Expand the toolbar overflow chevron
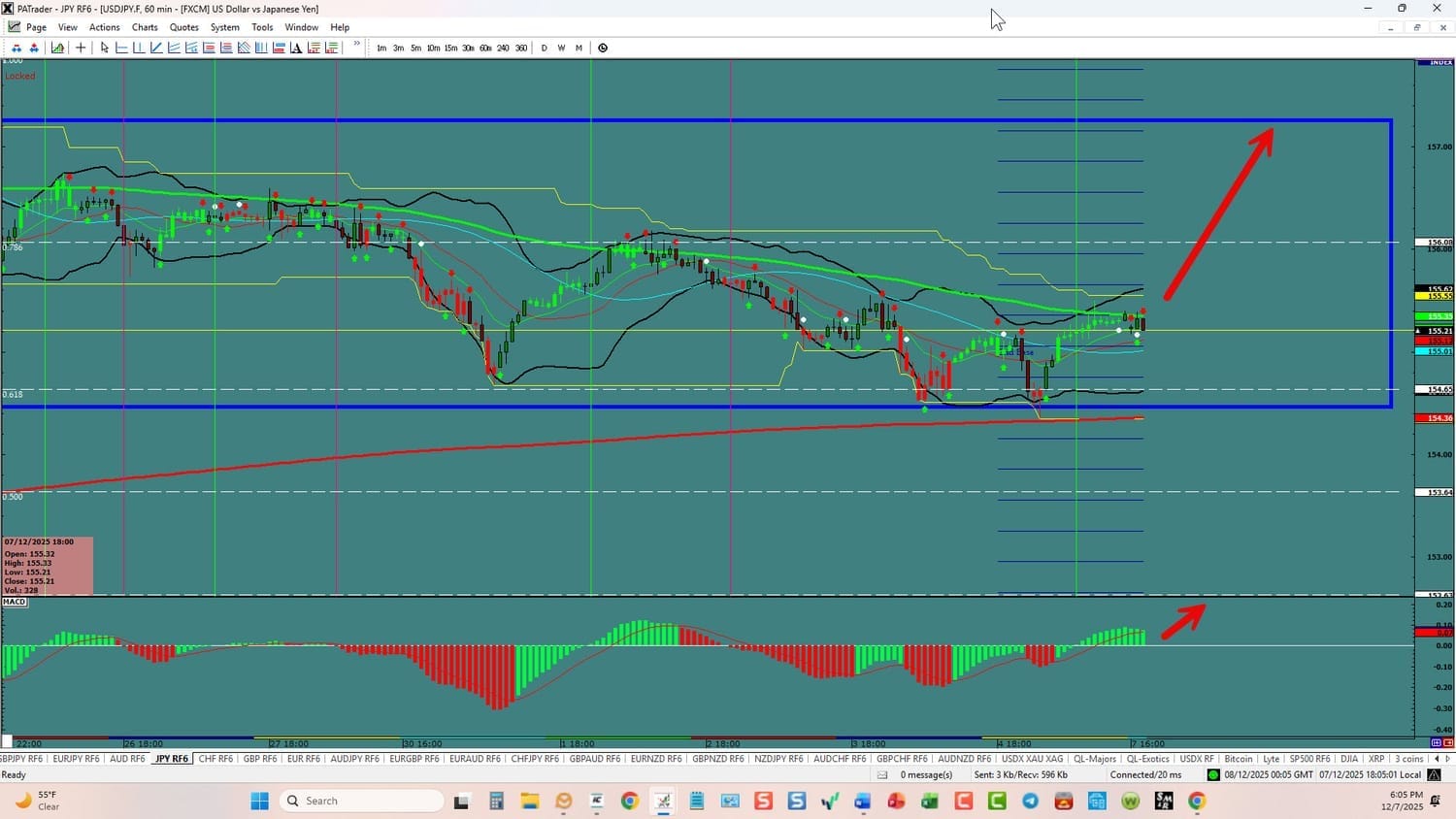 click(x=356, y=45)
